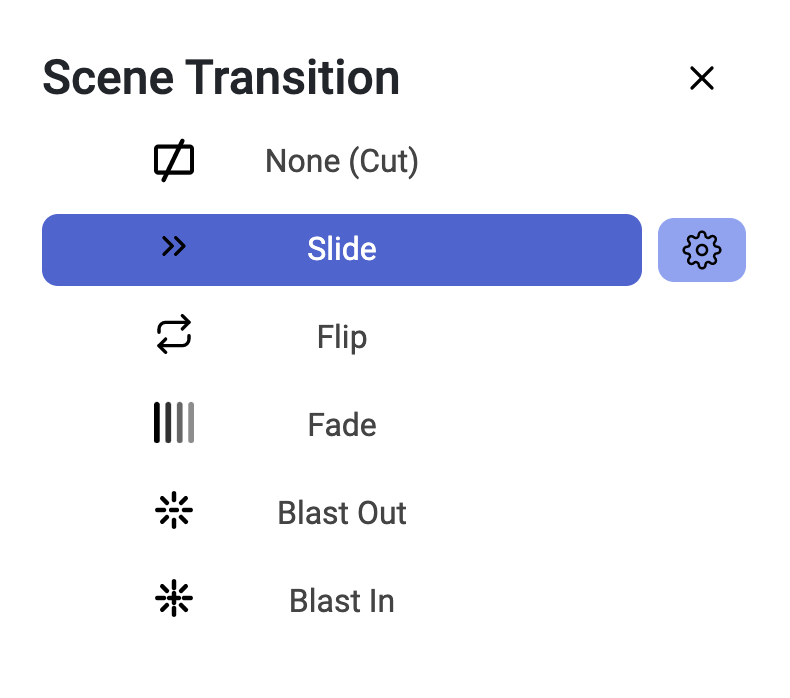Click the (Cut) text in the first option
The image size is (790, 698).
[x=383, y=161]
